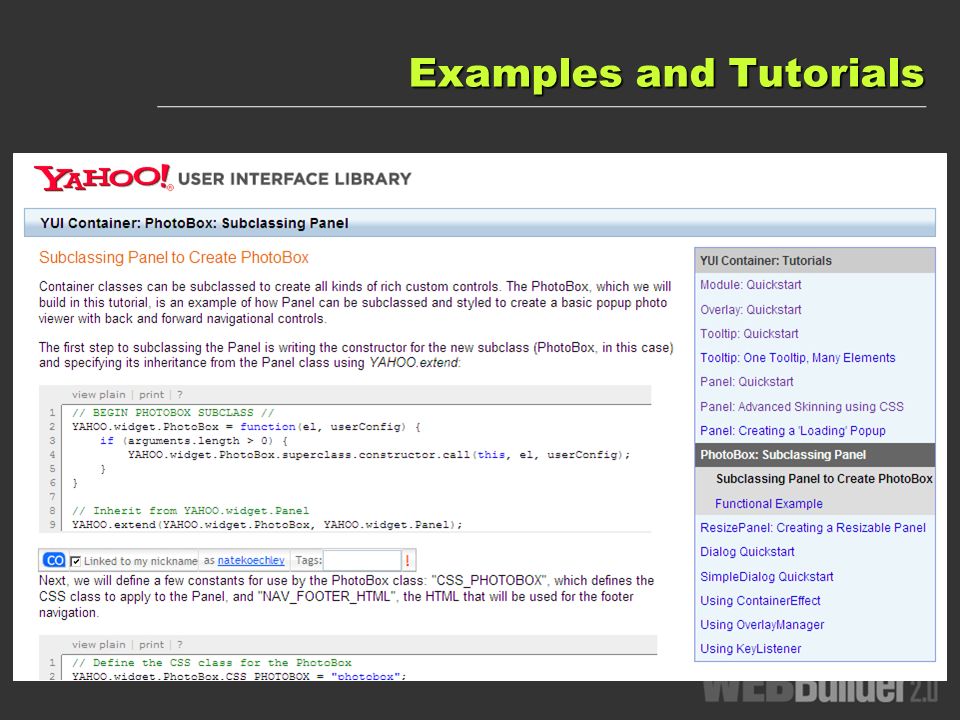Open the Tooltip: Quickstart tutorial
This screenshot has height=720, width=960.
click(x=749, y=334)
